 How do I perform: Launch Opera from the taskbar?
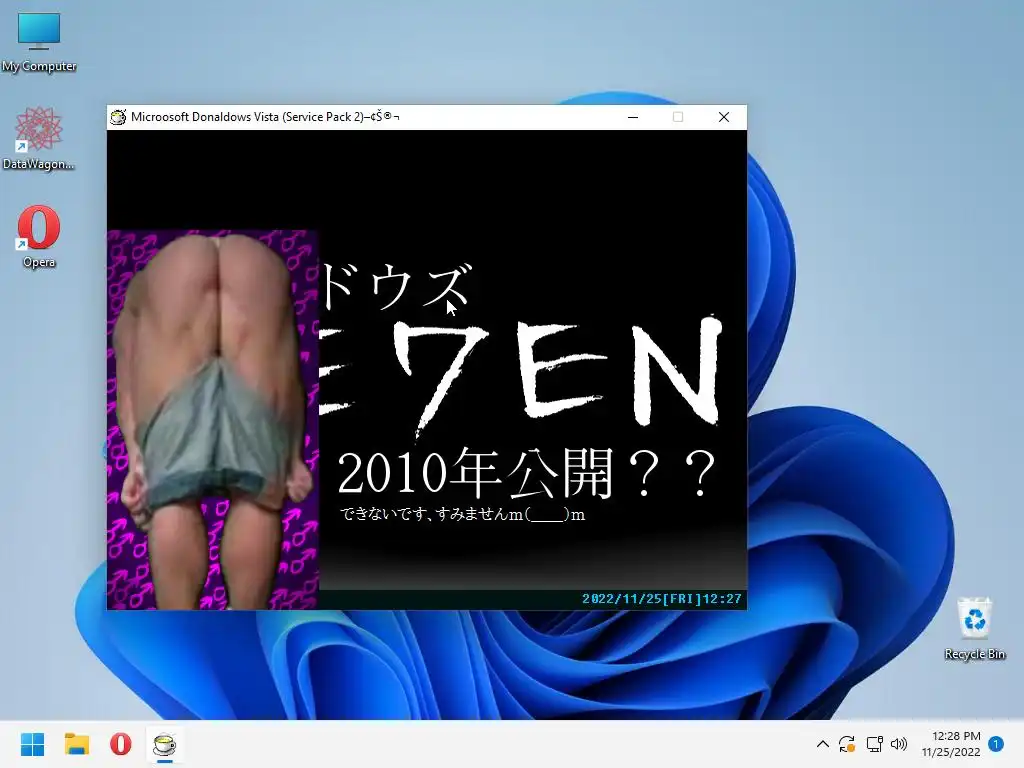click(x=120, y=744)
